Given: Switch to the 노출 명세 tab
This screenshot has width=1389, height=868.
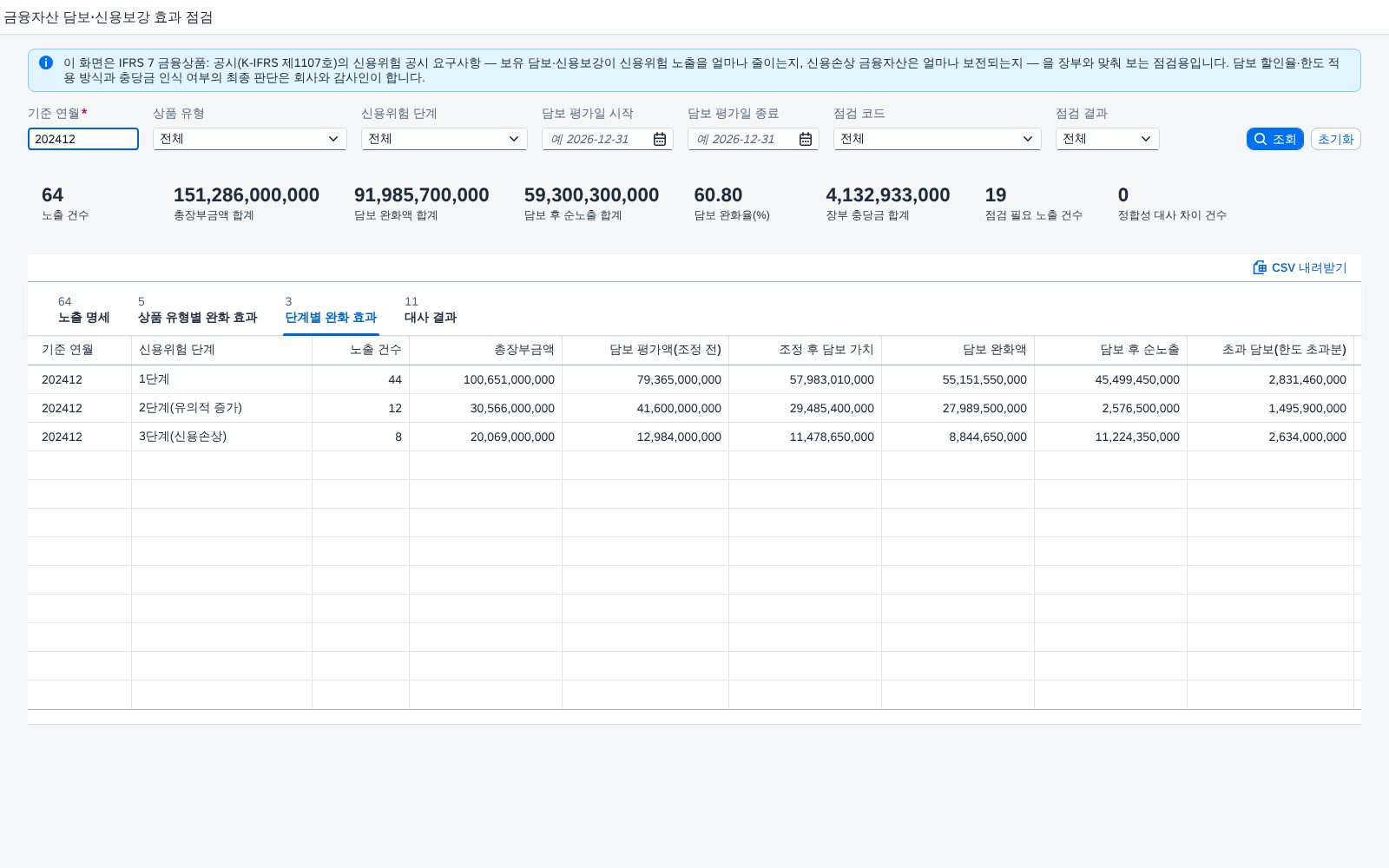Looking at the screenshot, I should point(84,310).
